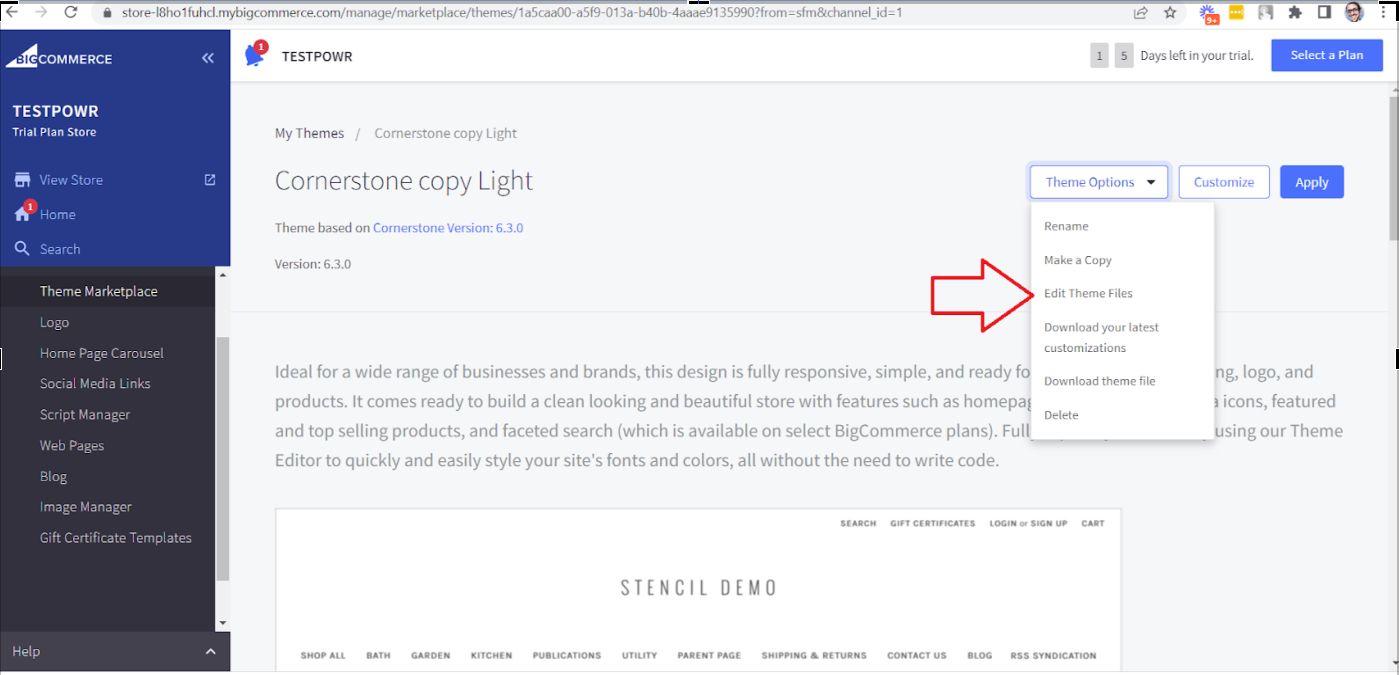The image size is (1399, 675).
Task: Click the TESTPOWR store name in header
Action: [317, 56]
